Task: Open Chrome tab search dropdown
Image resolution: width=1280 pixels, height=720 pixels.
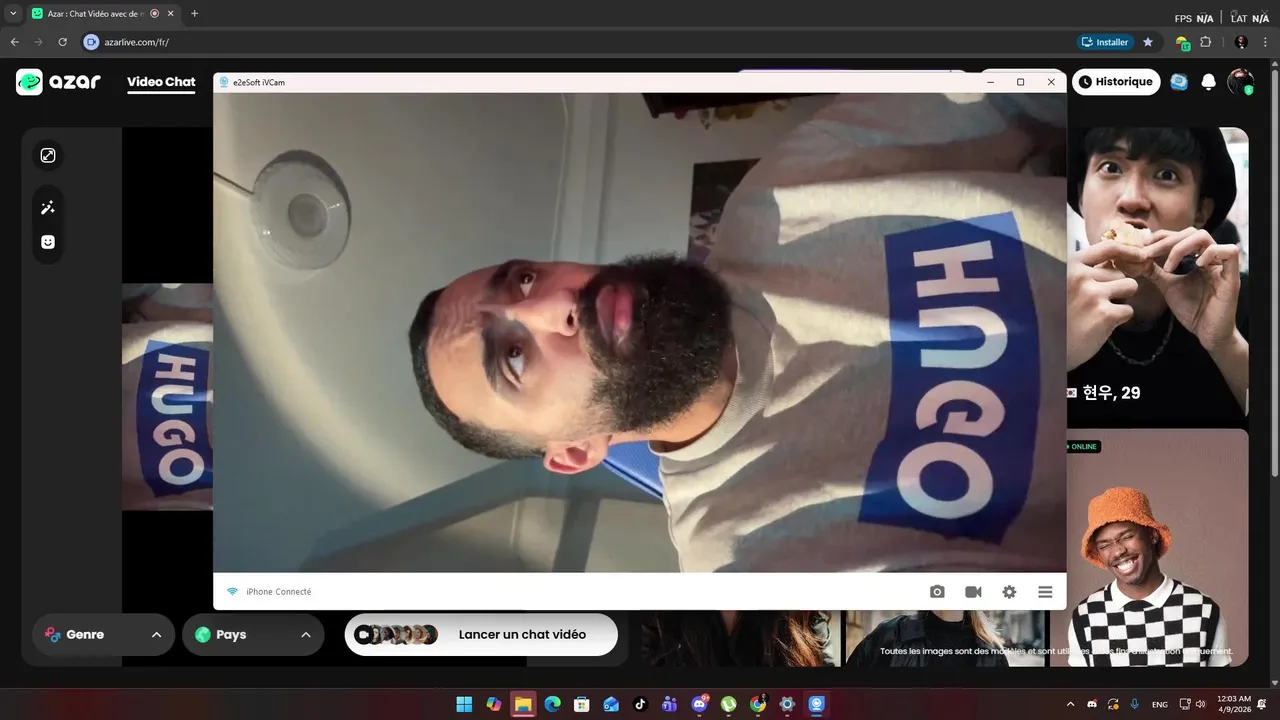Action: [x=14, y=14]
